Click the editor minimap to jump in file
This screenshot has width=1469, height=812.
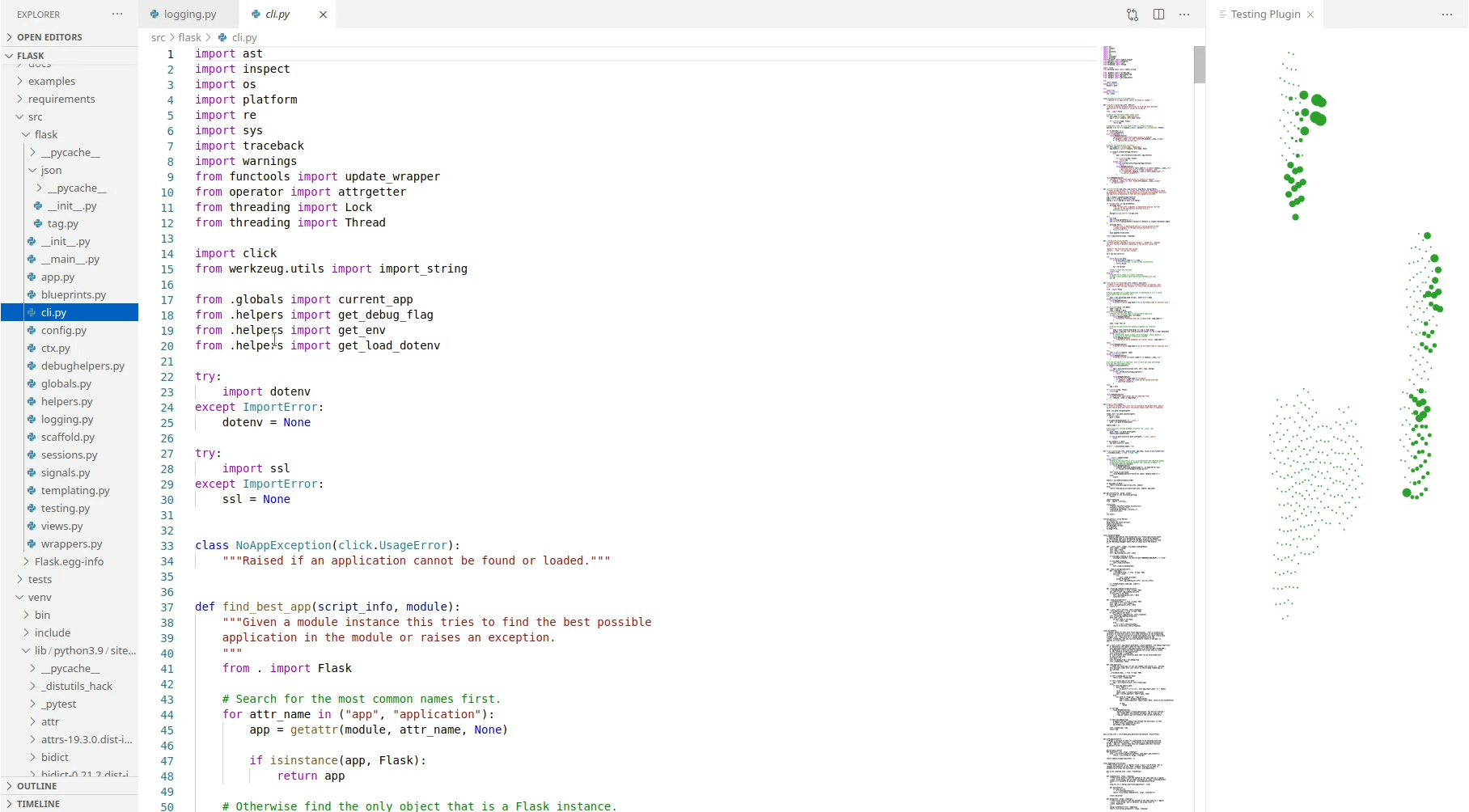click(x=1137, y=324)
